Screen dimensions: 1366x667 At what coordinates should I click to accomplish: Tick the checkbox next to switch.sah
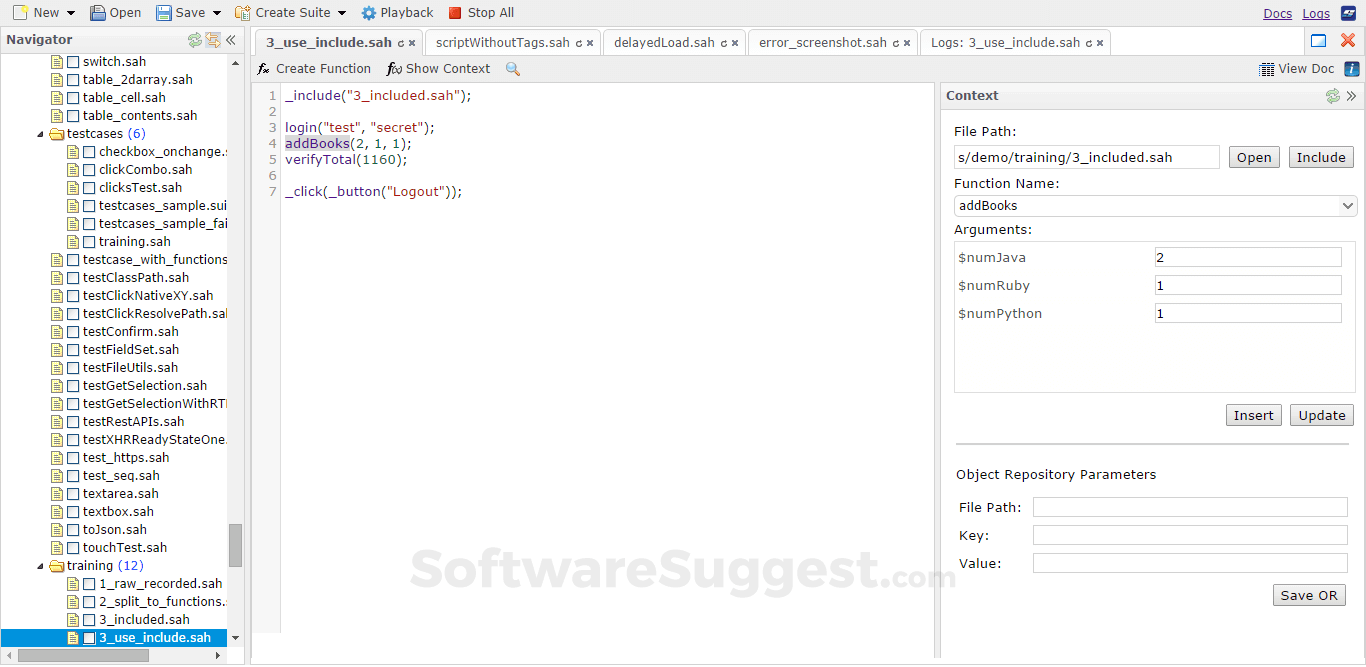(73, 62)
